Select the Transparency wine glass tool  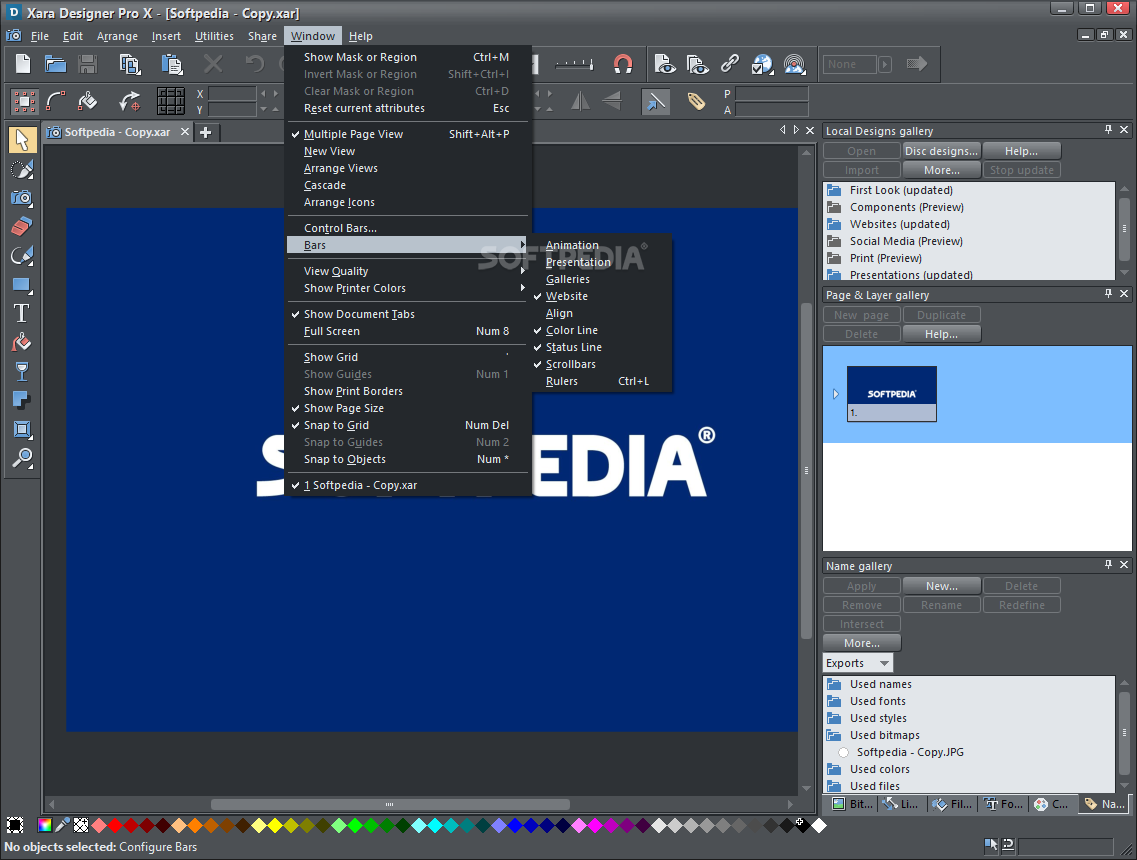[22, 371]
